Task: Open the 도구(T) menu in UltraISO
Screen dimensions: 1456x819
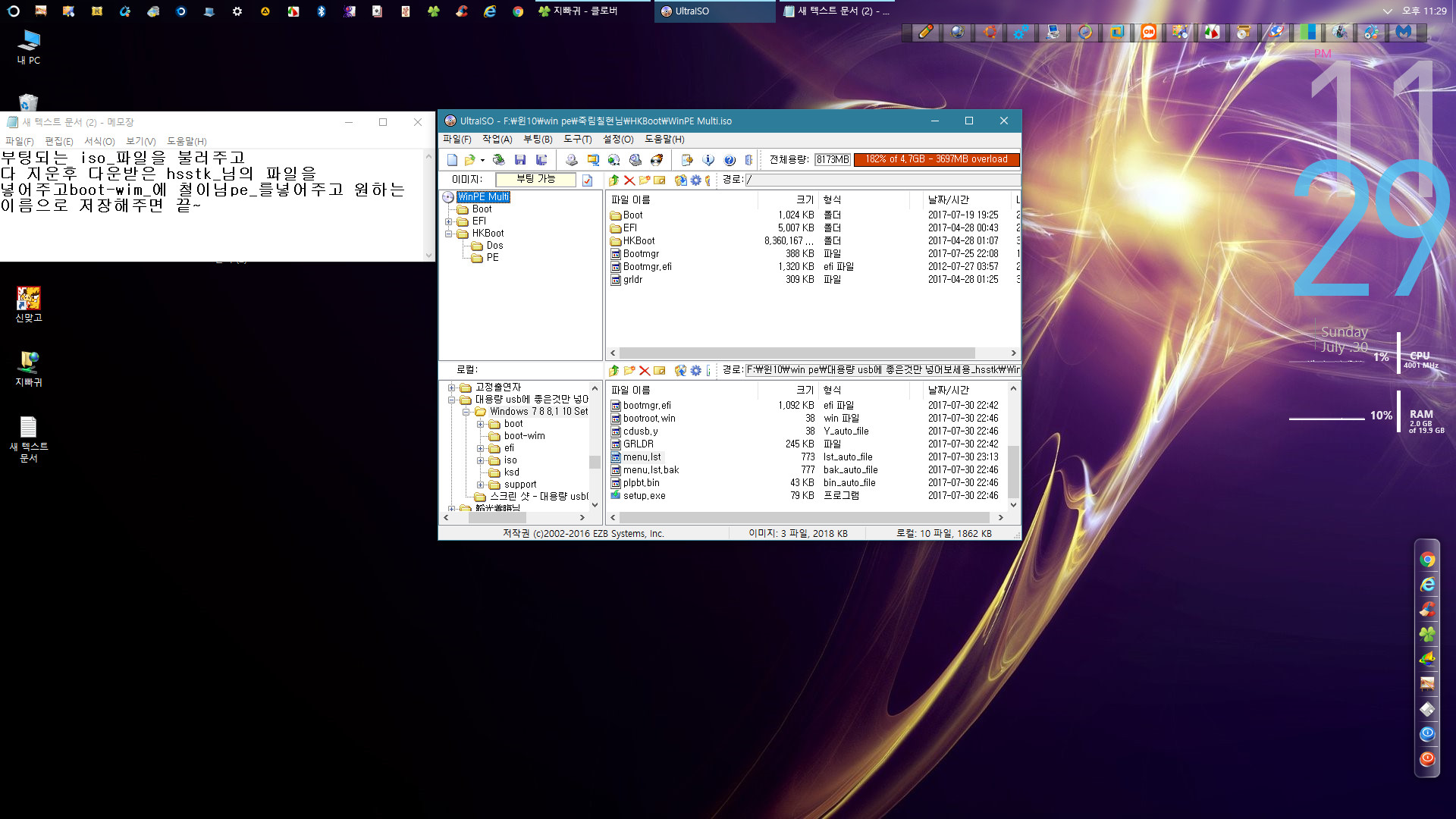Action: 577,140
